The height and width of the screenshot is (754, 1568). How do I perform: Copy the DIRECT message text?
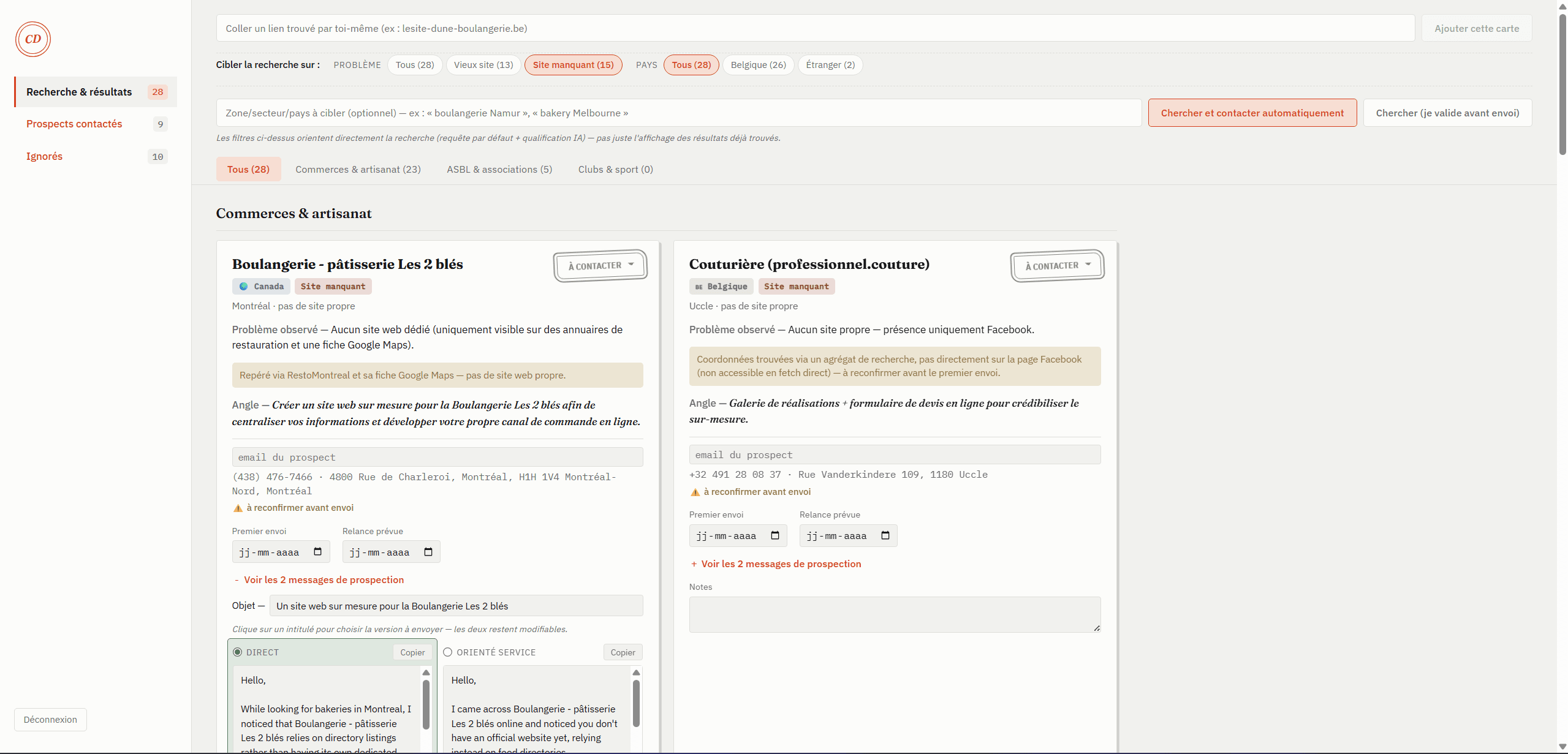pyautogui.click(x=412, y=652)
